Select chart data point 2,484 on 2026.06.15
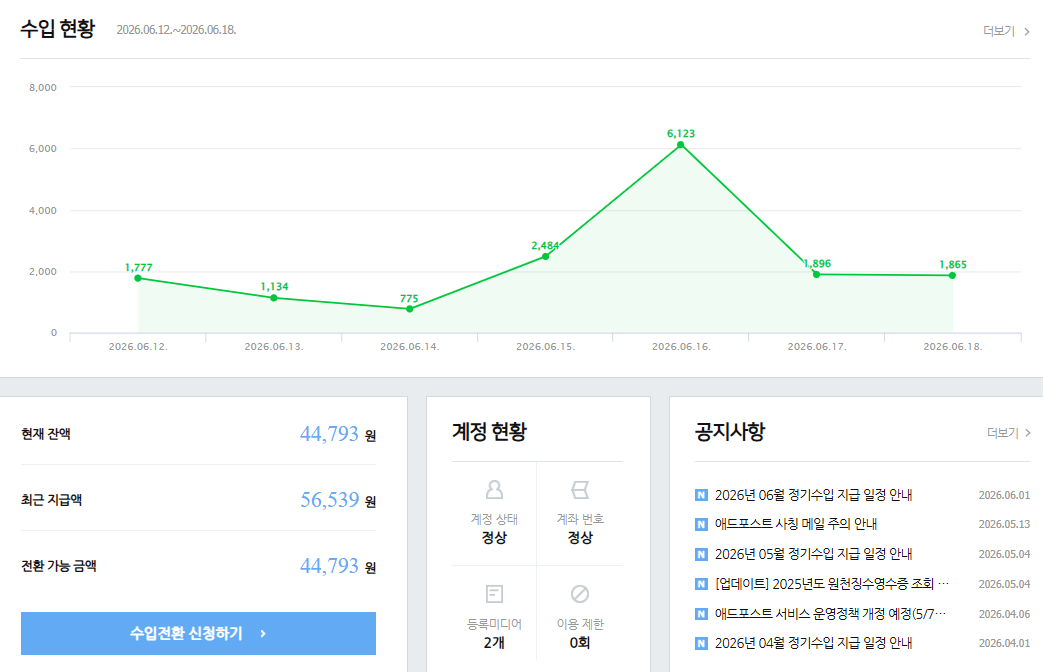The height and width of the screenshot is (672, 1043). (545, 256)
